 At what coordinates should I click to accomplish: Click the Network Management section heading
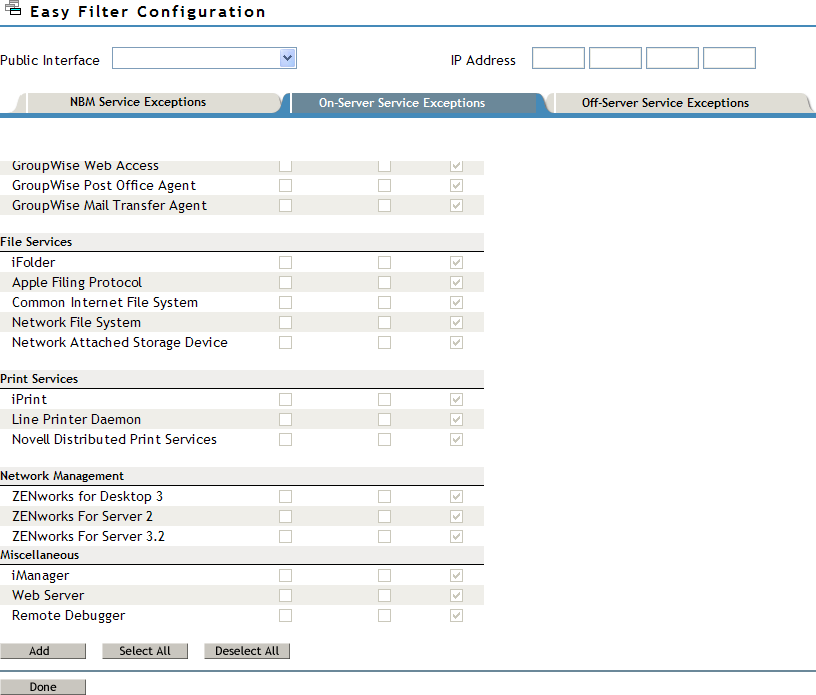[62, 476]
